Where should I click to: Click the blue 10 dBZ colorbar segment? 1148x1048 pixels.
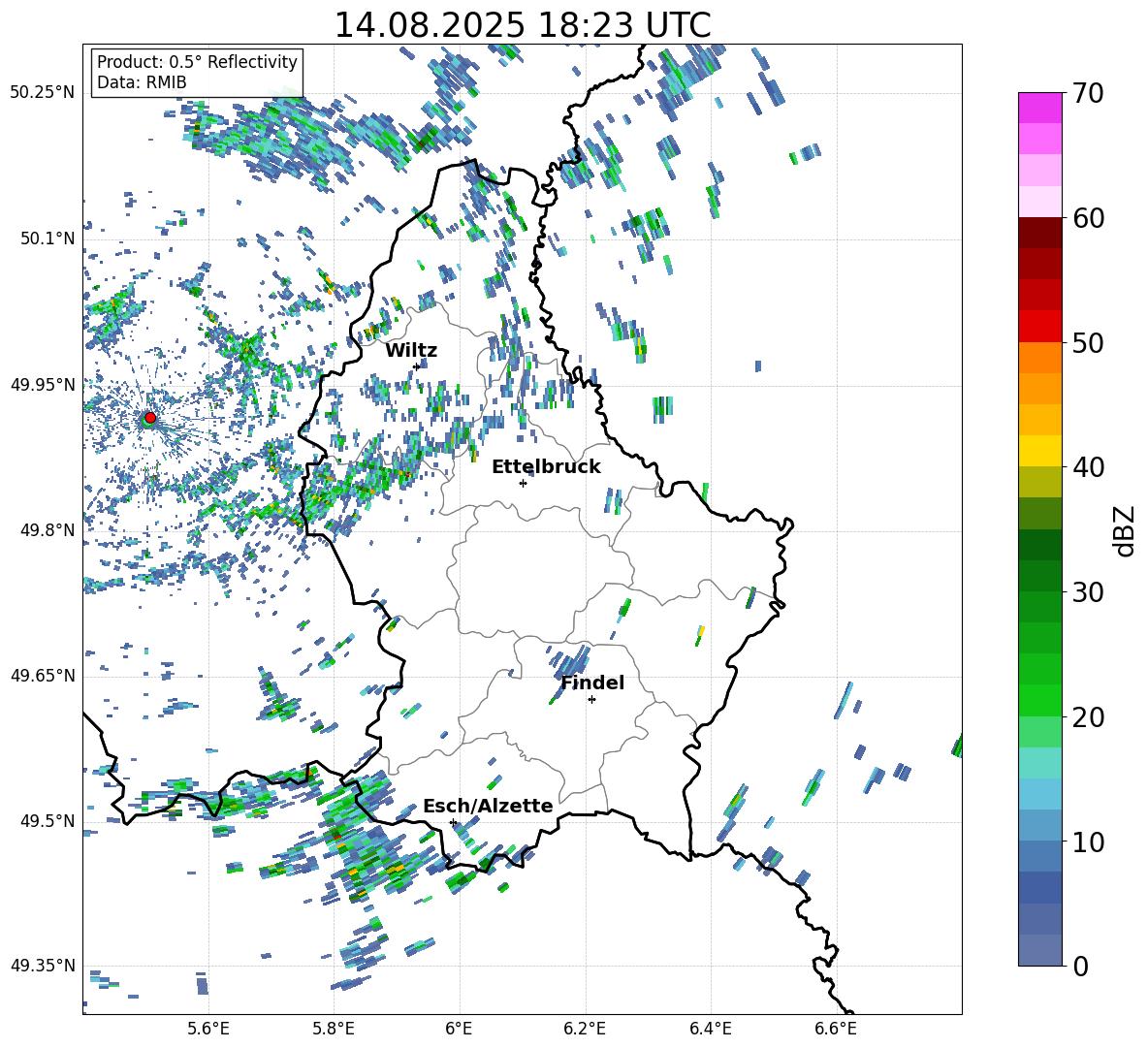pos(1039,825)
